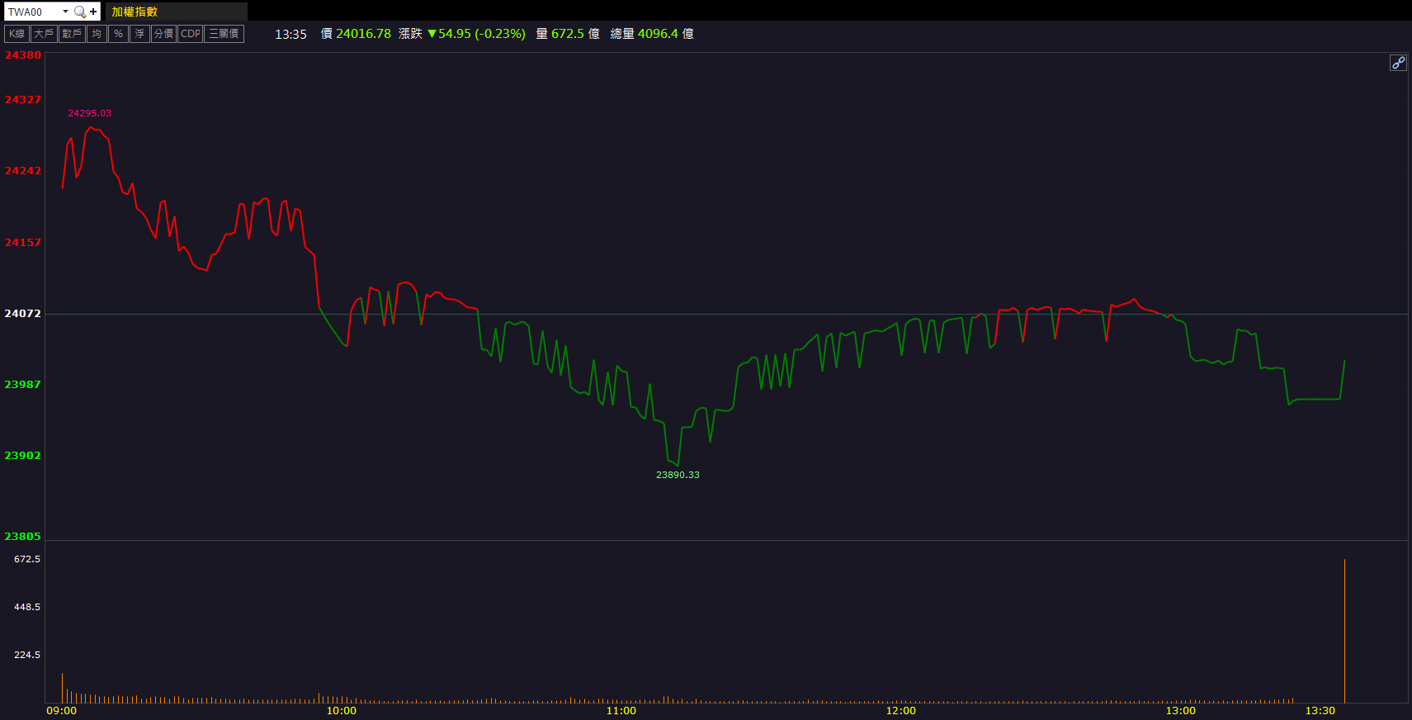Open the TWA00 symbol dropdown arrow
This screenshot has height=720, width=1412.
[66, 12]
